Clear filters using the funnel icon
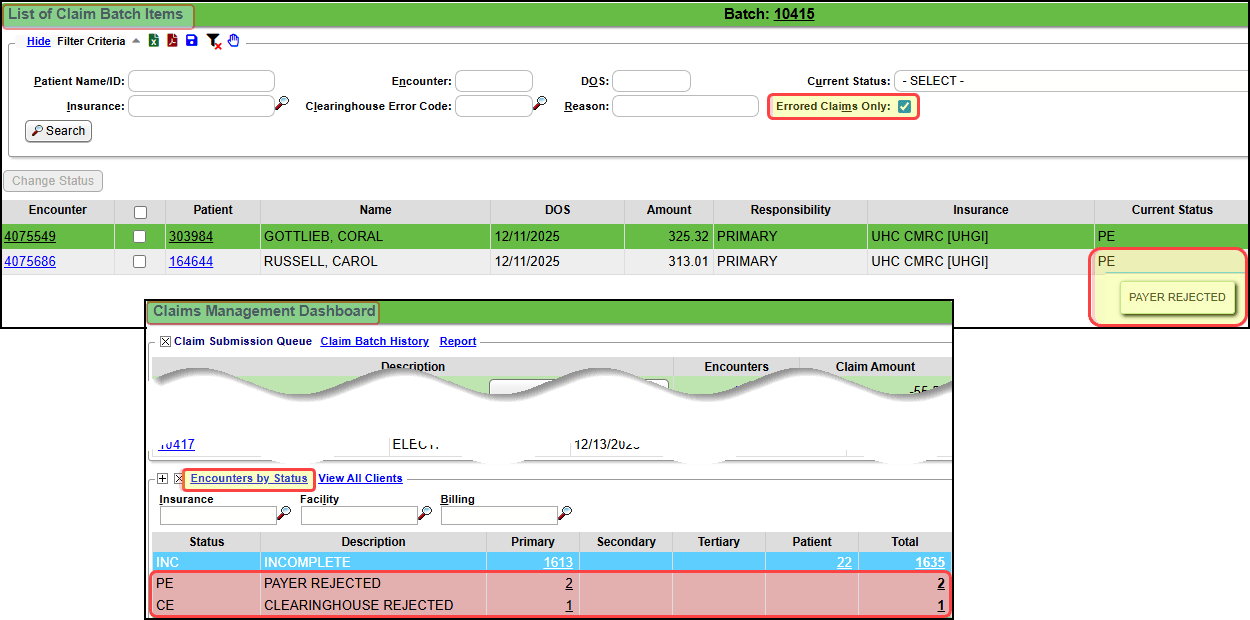Image resolution: width=1250 pixels, height=620 pixels. (x=213, y=41)
